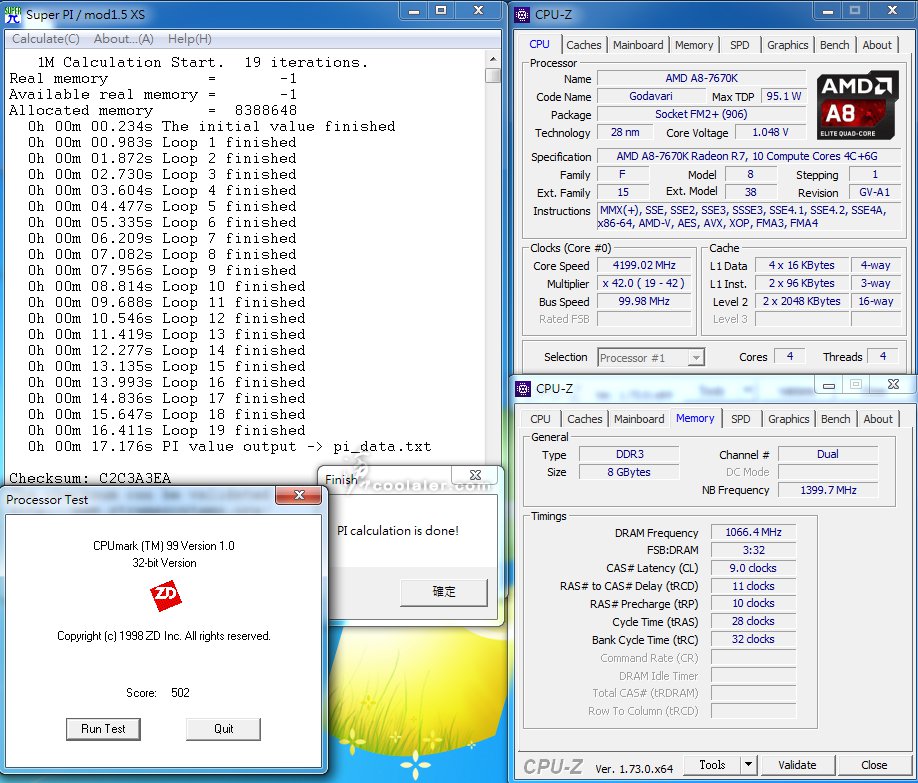Image resolution: width=918 pixels, height=783 pixels.
Task: Click Super PI scrollbar up arrow
Action: (493, 59)
